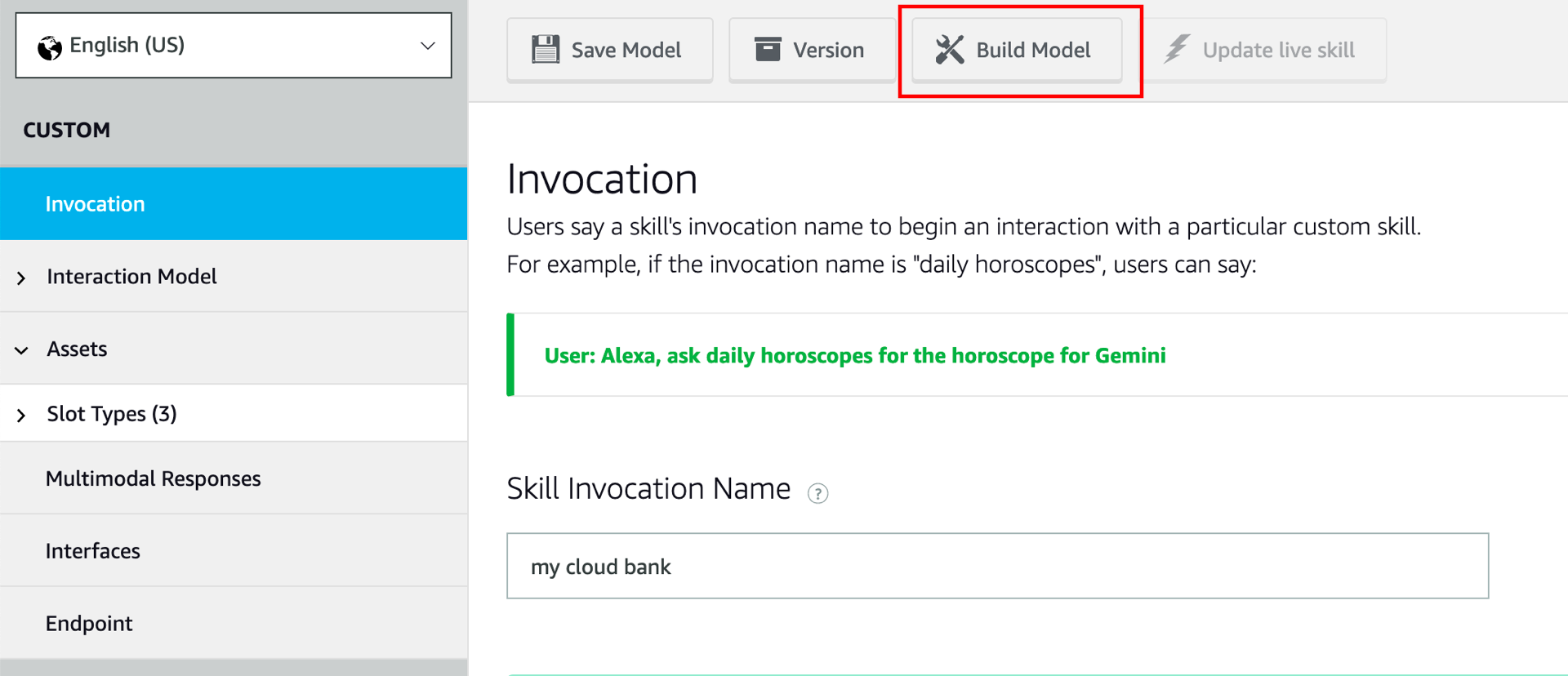1568x676 pixels.
Task: Click the Slot Types (3) label
Action: point(112,414)
